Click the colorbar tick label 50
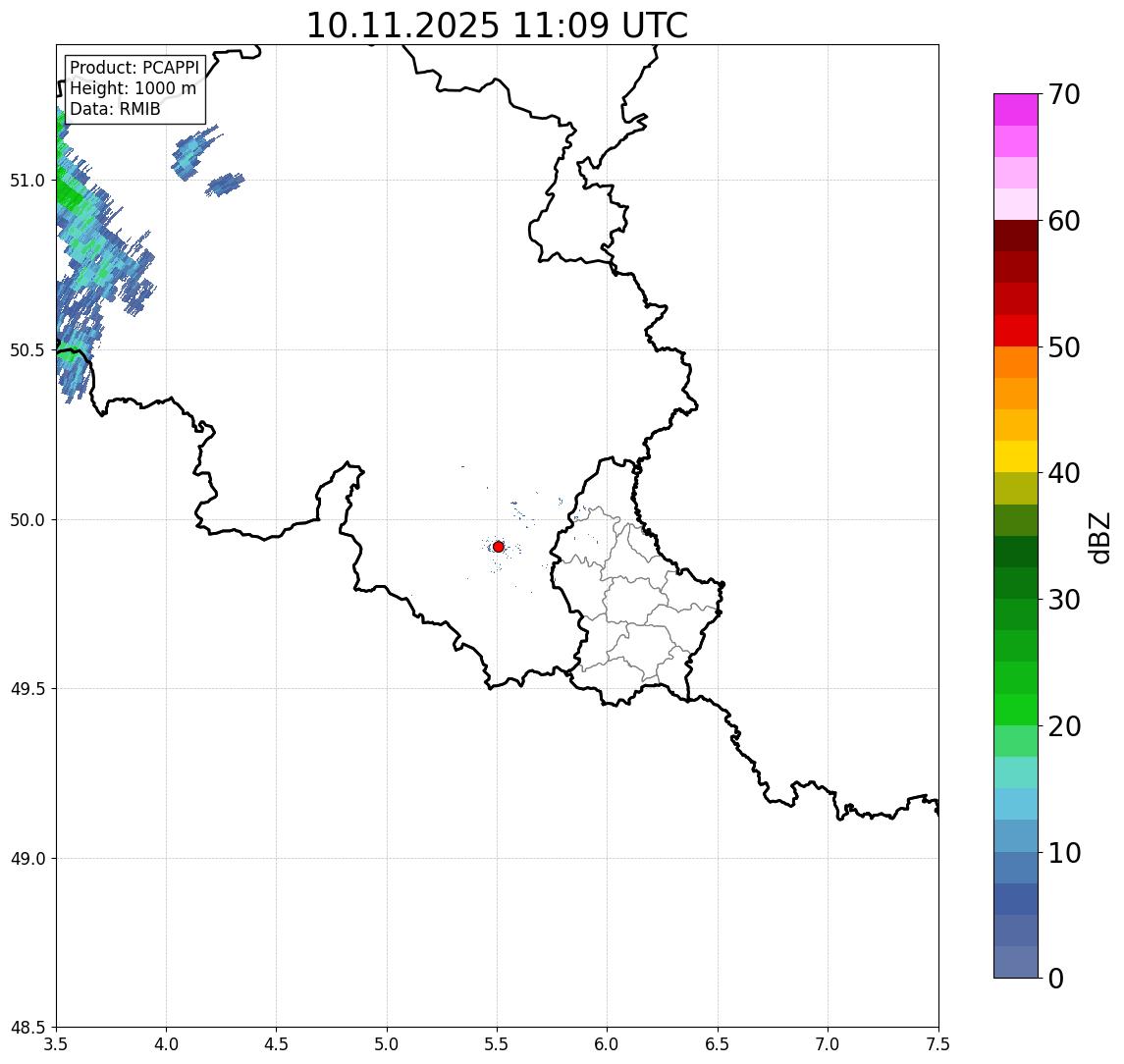This screenshot has height=1064, width=1124. point(1064,347)
